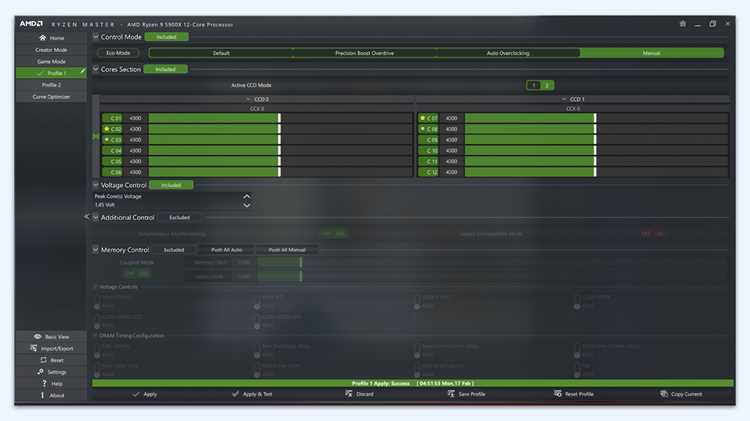The image size is (750, 421).
Task: Toggle Control Mode Included button
Action: coord(166,37)
